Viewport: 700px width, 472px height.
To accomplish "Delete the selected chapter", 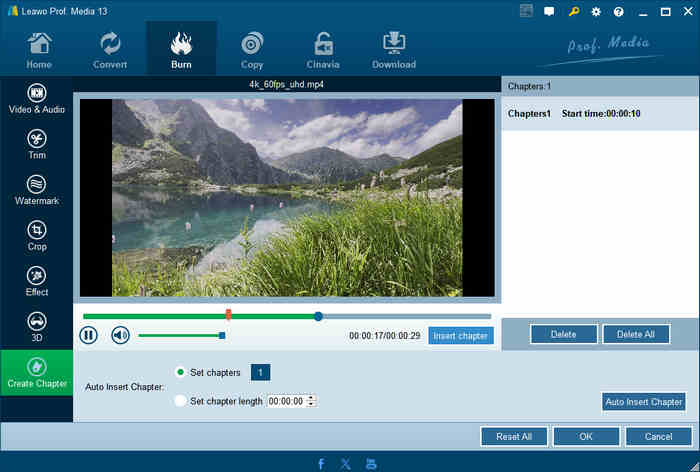I will click(x=563, y=334).
